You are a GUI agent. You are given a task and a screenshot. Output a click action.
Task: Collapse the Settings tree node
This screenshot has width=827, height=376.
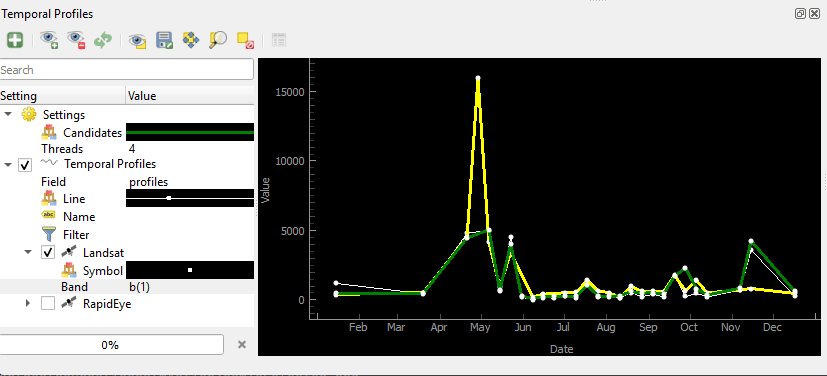pos(8,114)
